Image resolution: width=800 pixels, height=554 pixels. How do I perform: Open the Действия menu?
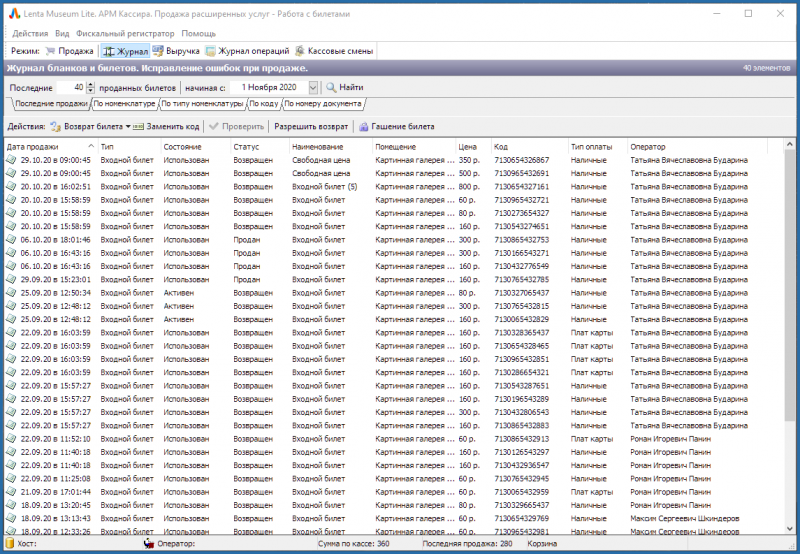coord(29,33)
